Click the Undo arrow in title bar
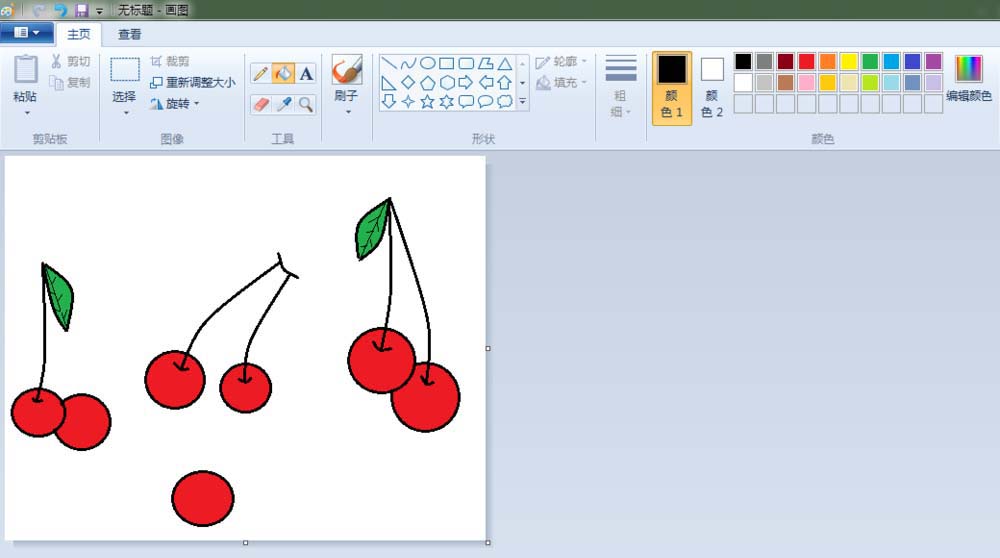 coord(61,10)
